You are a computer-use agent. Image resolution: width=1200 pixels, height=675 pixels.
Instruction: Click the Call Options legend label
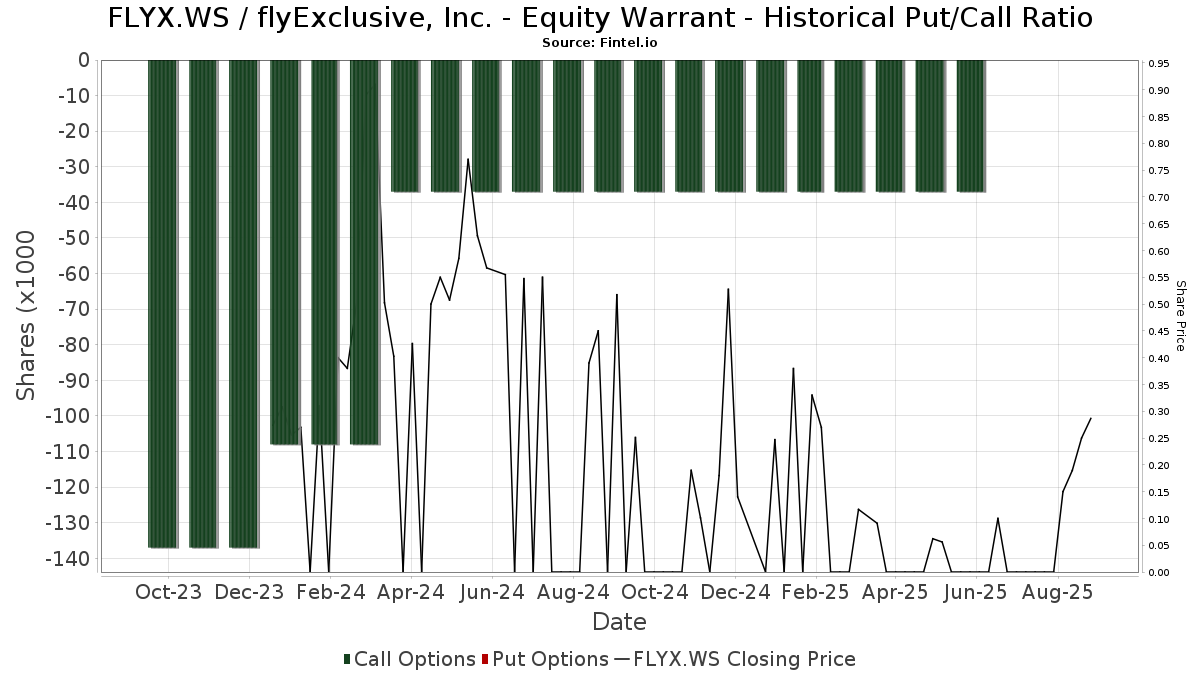[x=415, y=659]
